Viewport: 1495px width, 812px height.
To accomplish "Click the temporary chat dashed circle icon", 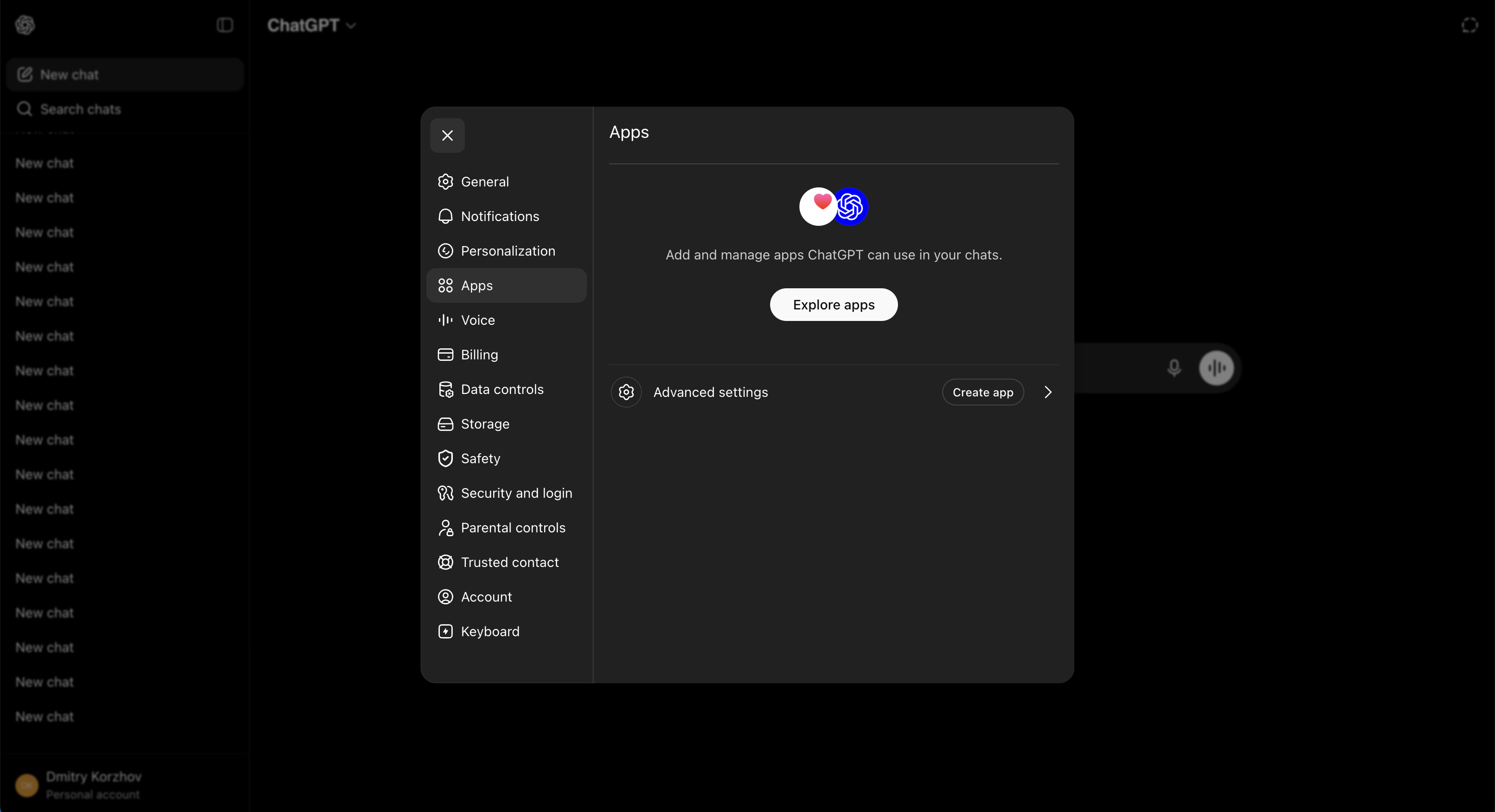I will pyautogui.click(x=1470, y=25).
